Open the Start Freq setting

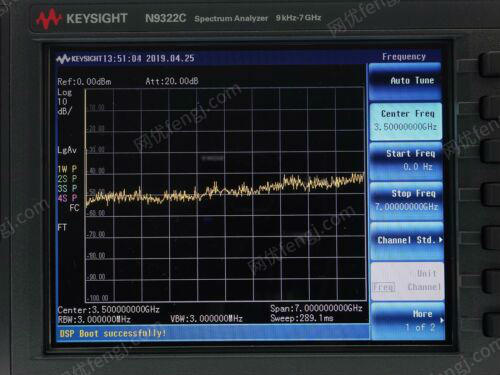[x=406, y=161]
